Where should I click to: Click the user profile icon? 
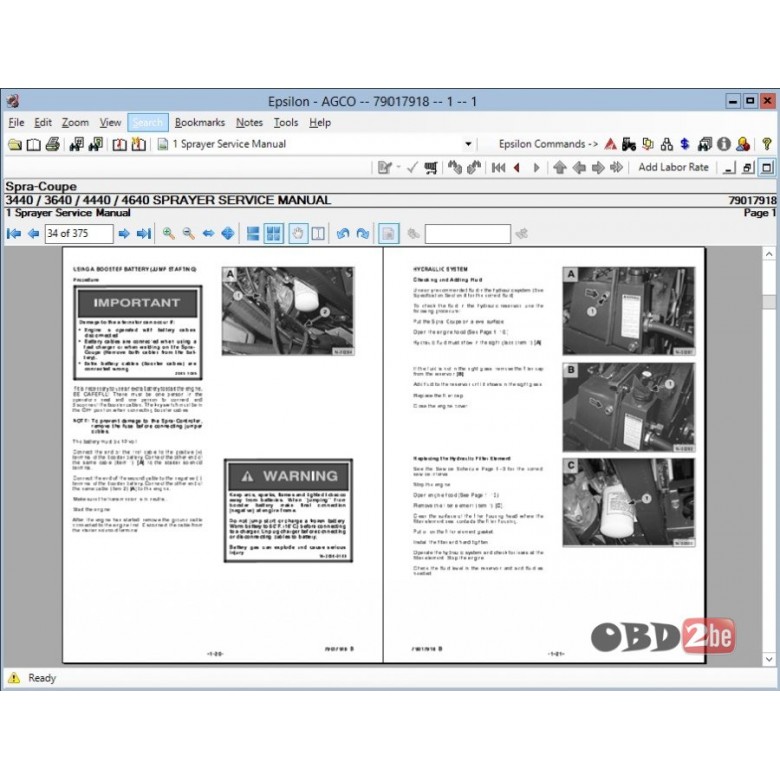[x=743, y=144]
